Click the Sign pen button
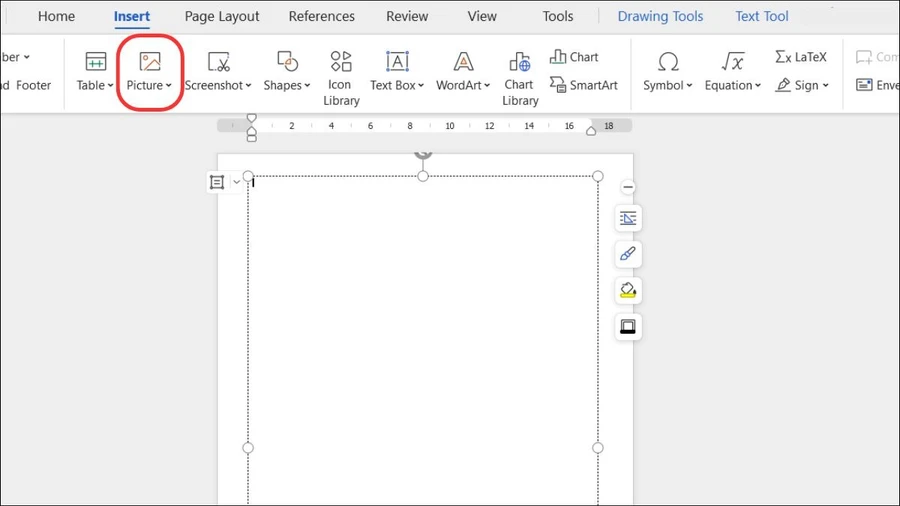The width and height of the screenshot is (900, 506). (802, 85)
